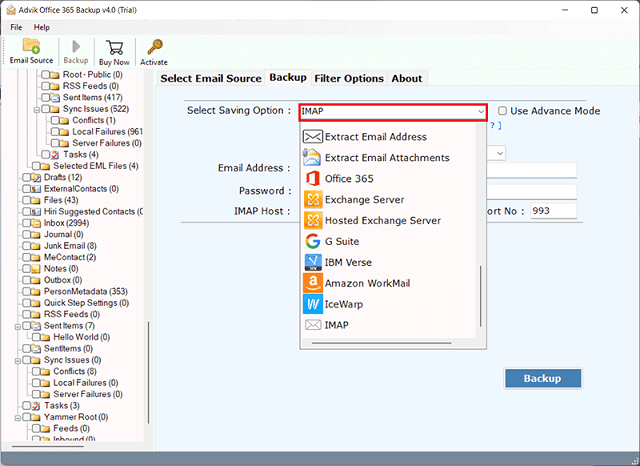
Task: Click the ExternalContacts (0) contact icon
Action: [36, 189]
